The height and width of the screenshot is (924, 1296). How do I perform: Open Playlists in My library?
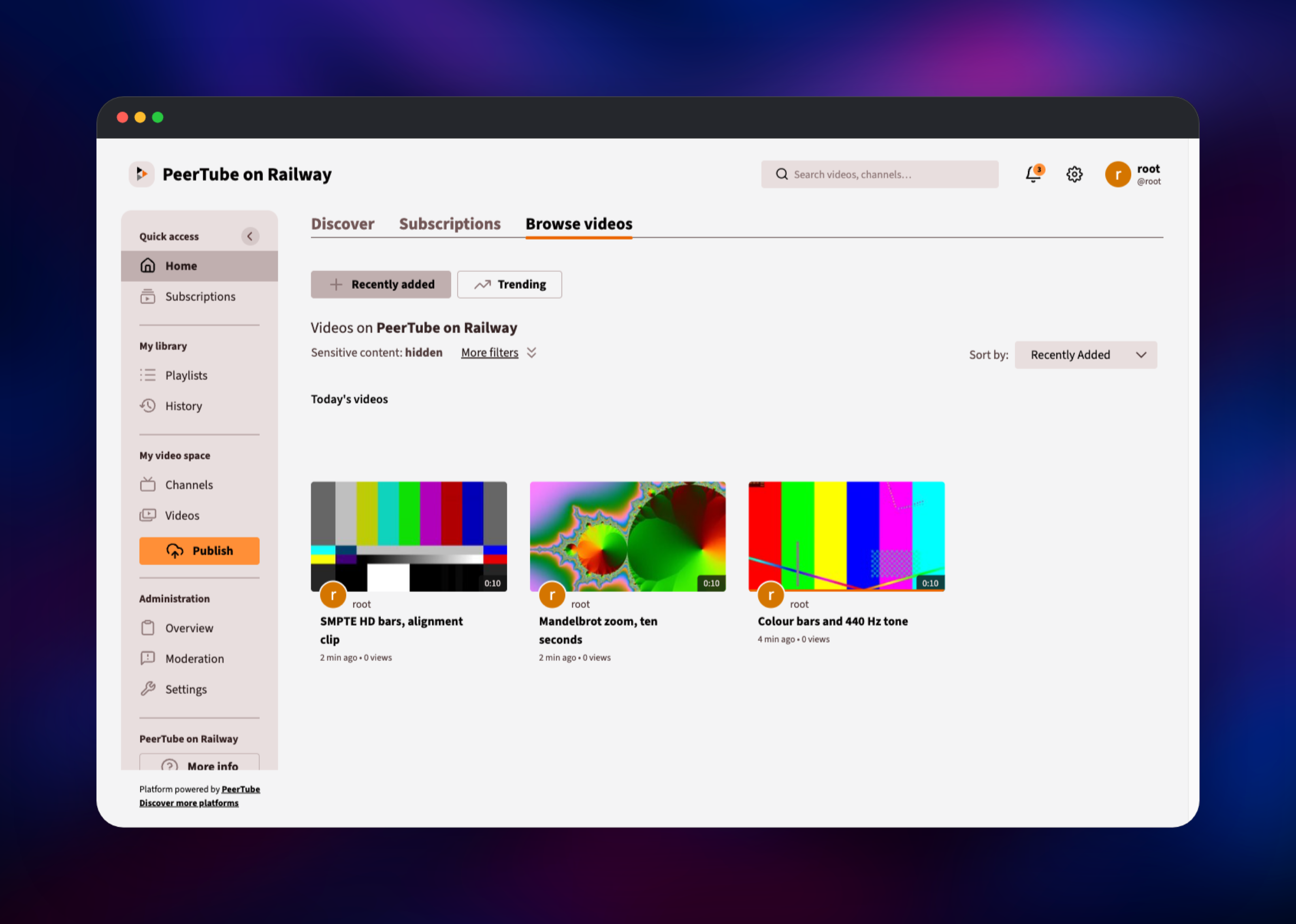point(199,375)
